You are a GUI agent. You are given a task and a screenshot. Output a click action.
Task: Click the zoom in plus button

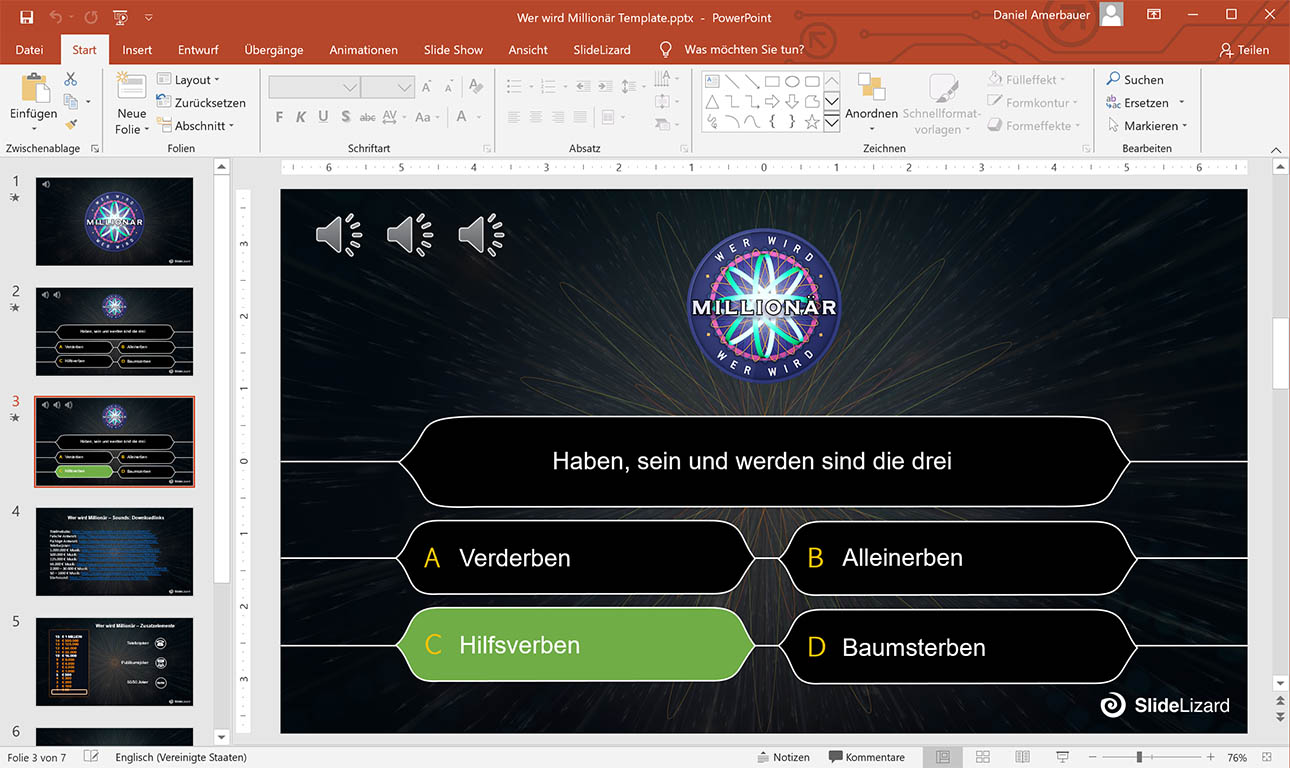(1210, 757)
